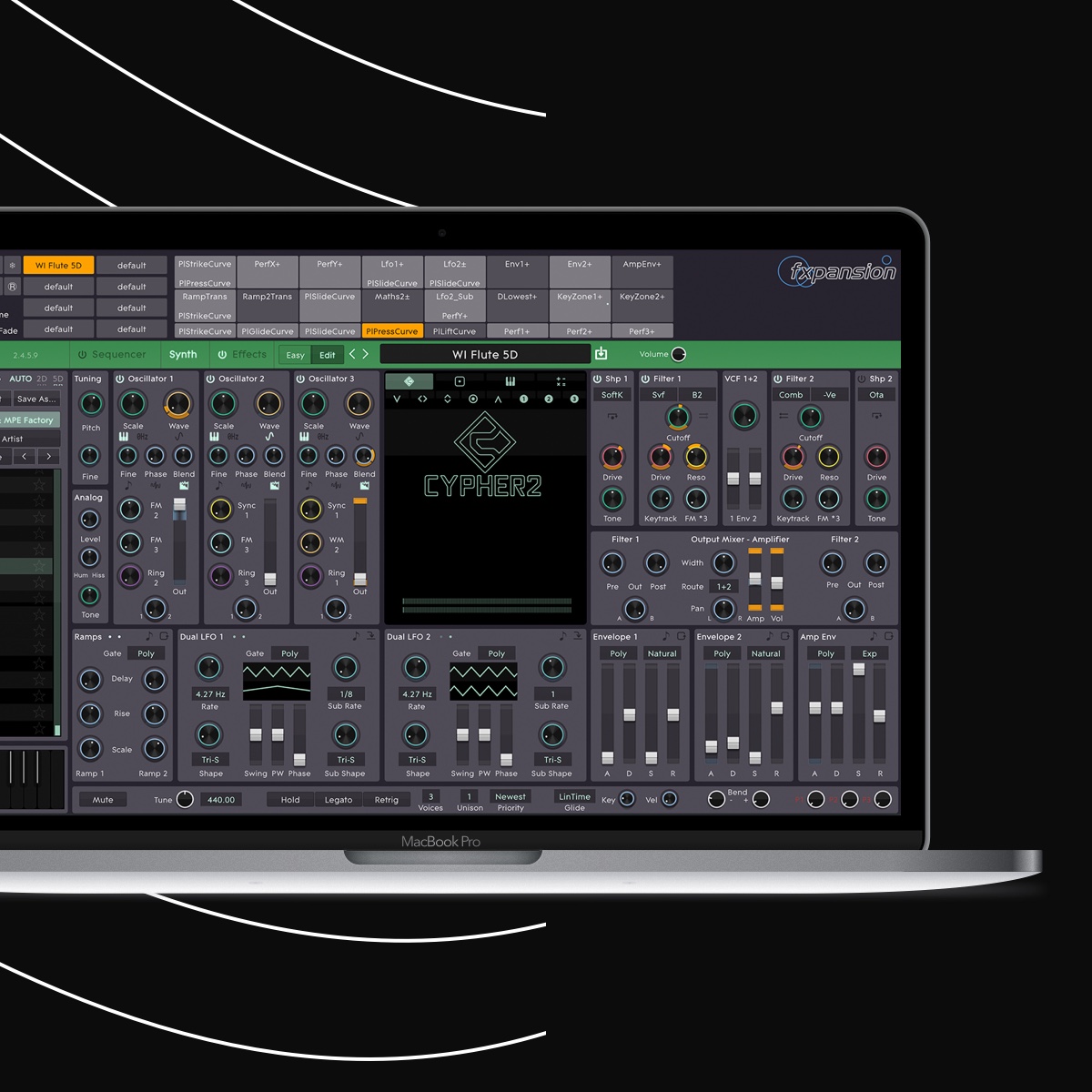Open the Newest voice Priority dropdown
This screenshot has width=1092, height=1092.
511,796
